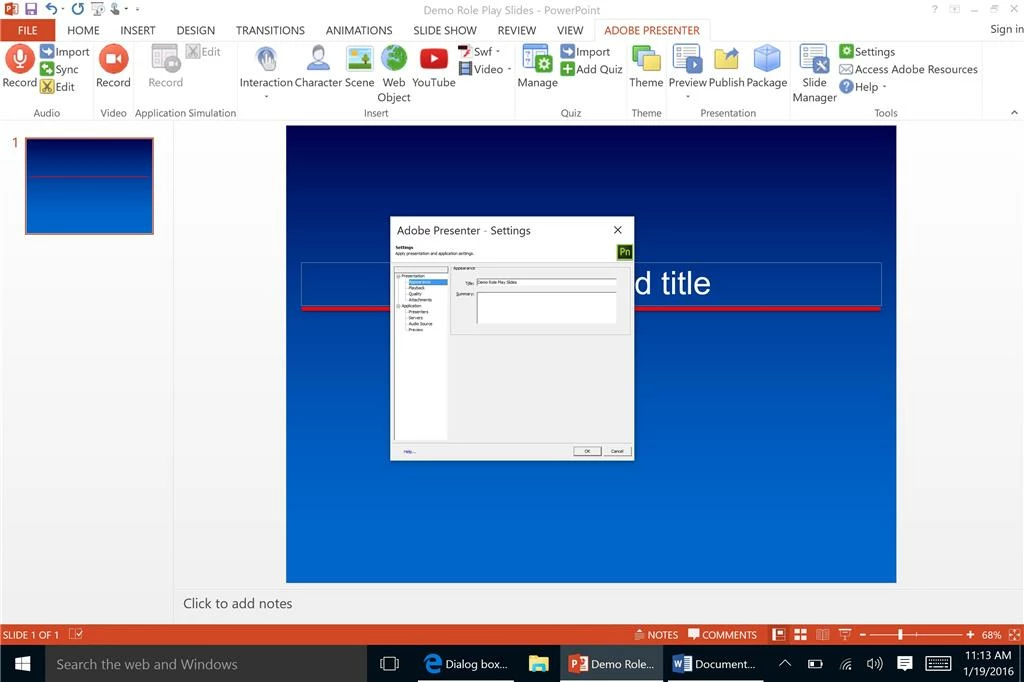The image size is (1024, 682).
Task: Open the Theme editor
Action: [x=646, y=66]
